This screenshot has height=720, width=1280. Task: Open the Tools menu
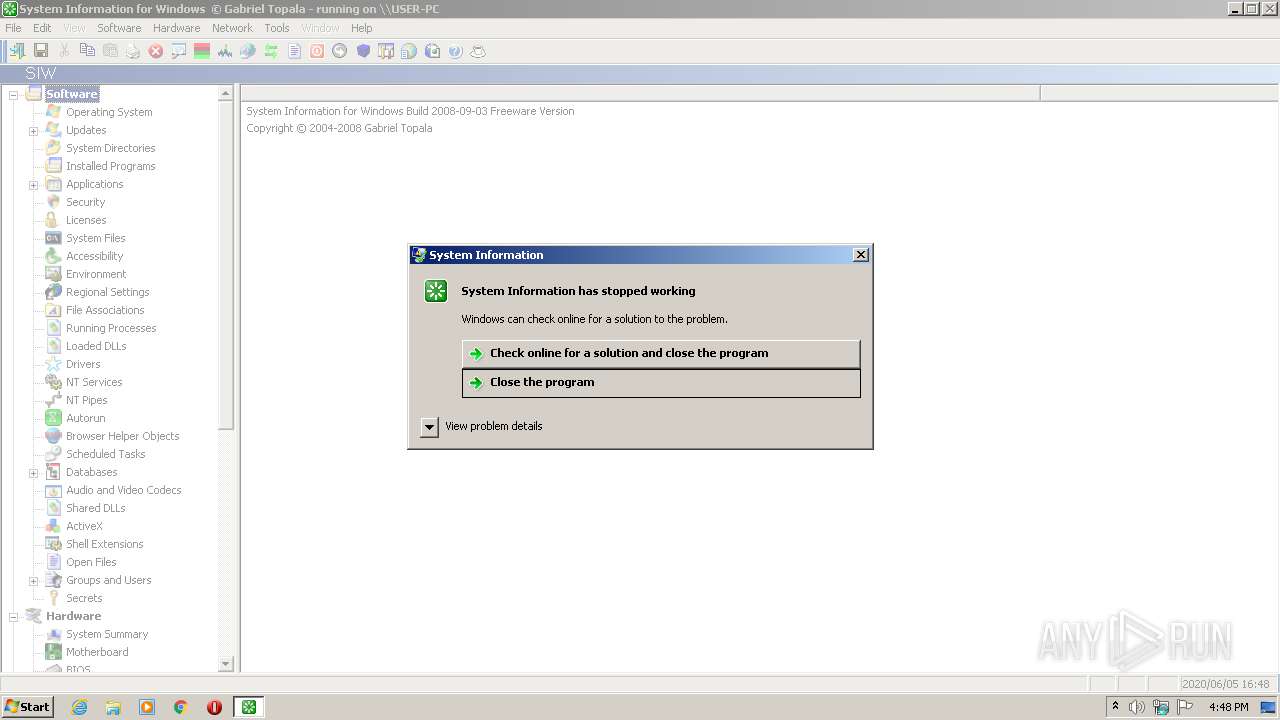[x=277, y=28]
